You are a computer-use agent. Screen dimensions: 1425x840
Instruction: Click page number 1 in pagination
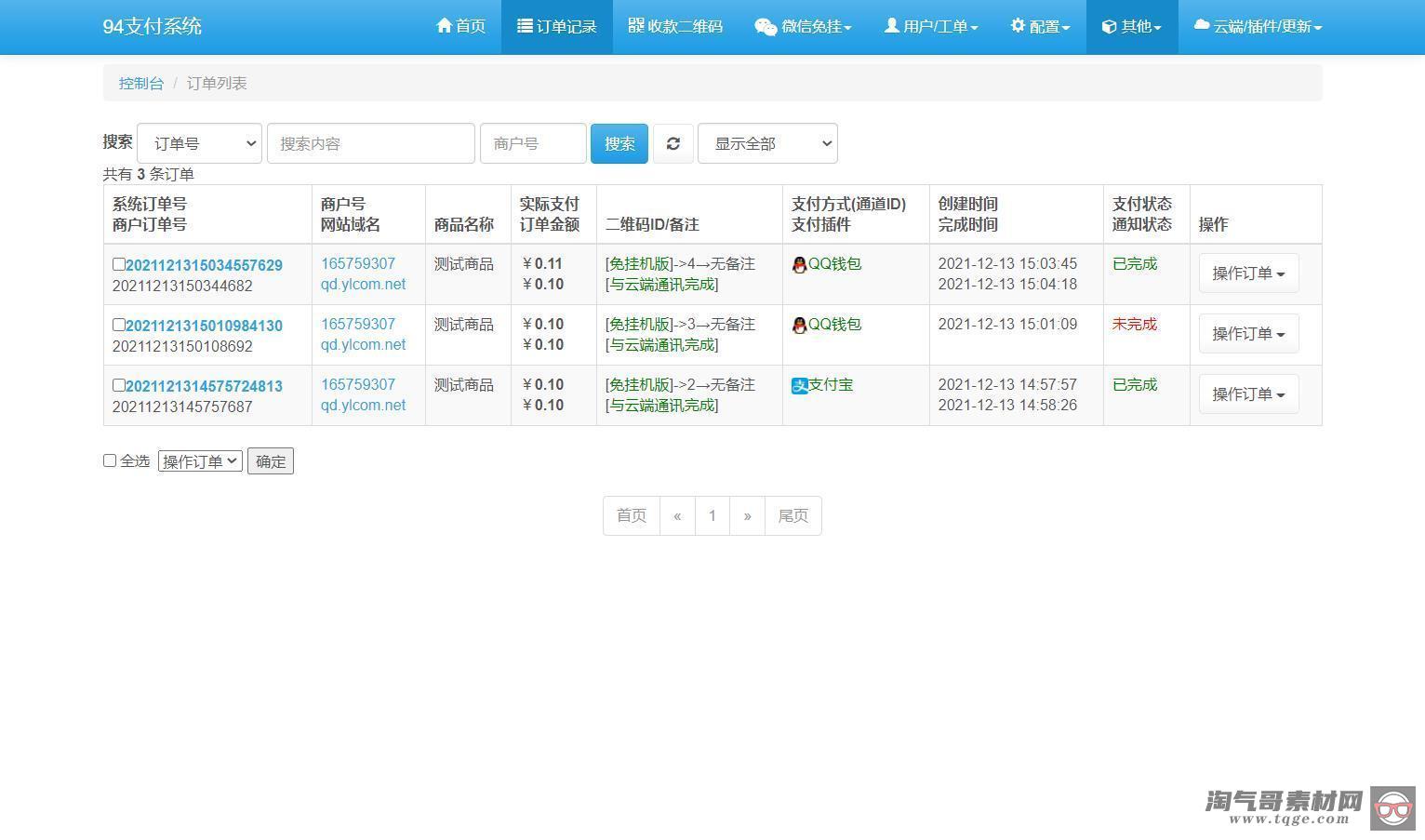712,515
